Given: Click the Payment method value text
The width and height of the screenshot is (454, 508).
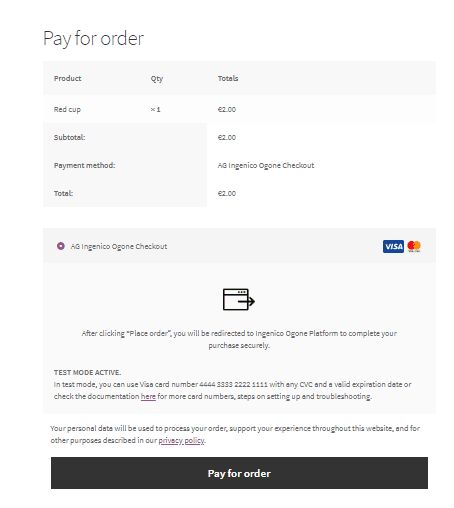Looking at the screenshot, I should click(266, 165).
